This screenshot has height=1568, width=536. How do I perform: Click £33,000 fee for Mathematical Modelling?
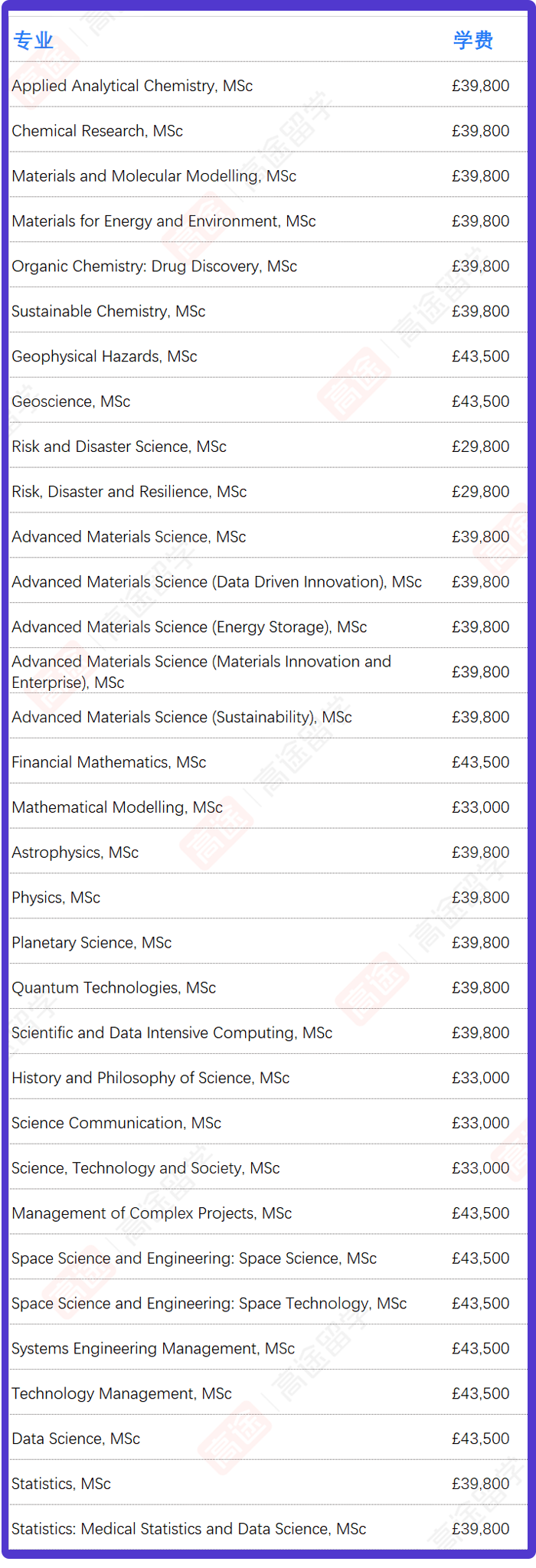point(480,807)
